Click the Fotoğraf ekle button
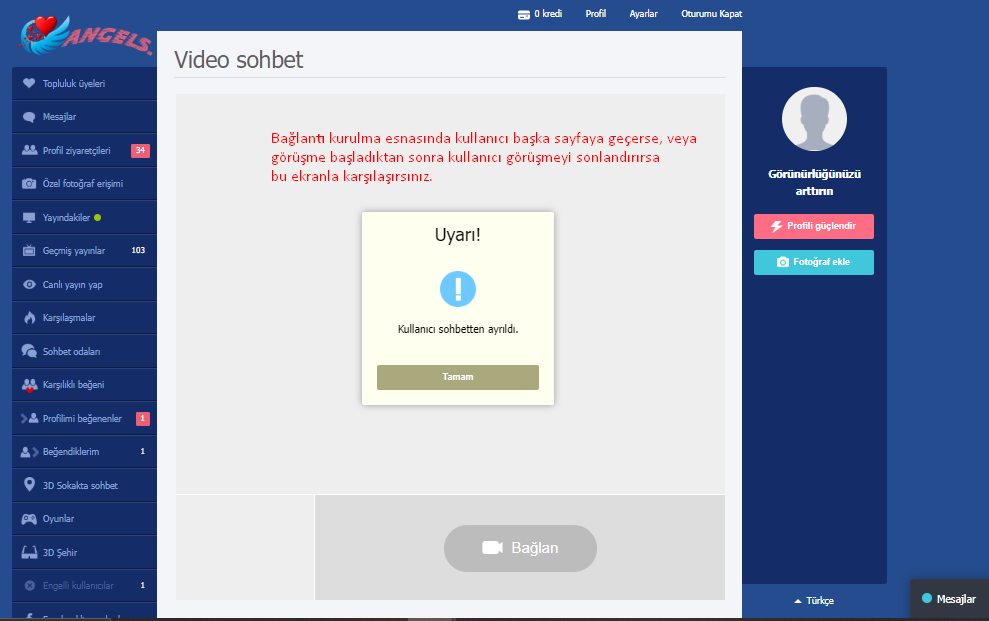 point(813,262)
